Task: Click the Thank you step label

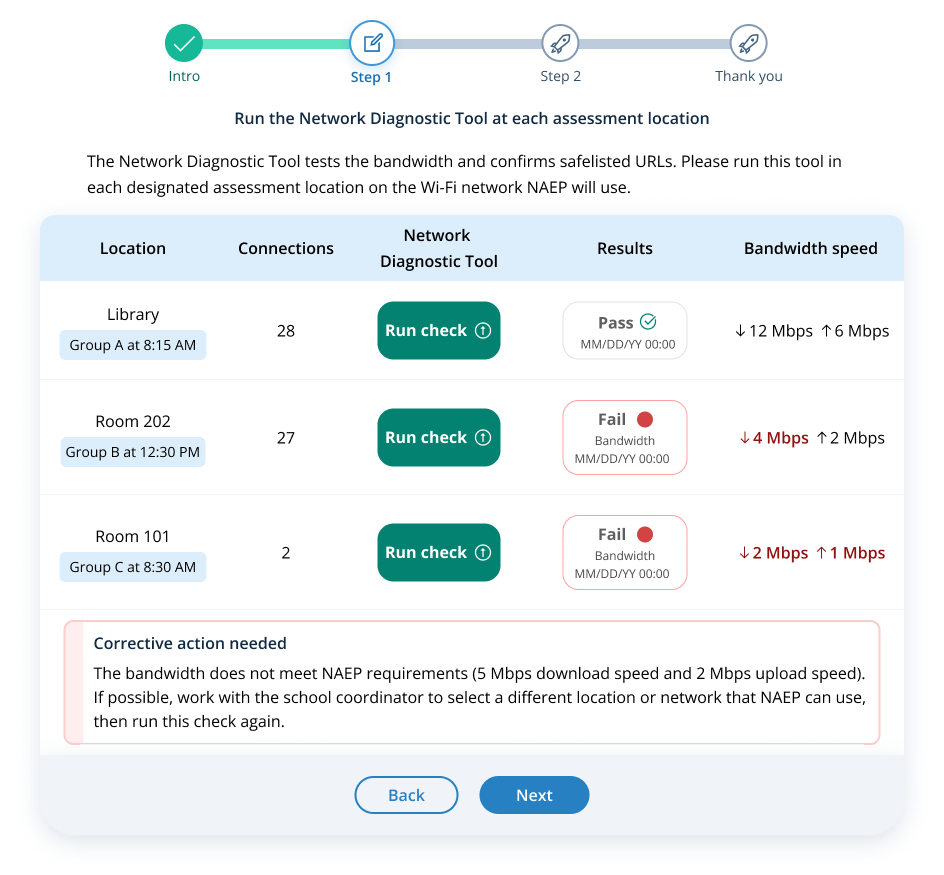Action: (748, 76)
